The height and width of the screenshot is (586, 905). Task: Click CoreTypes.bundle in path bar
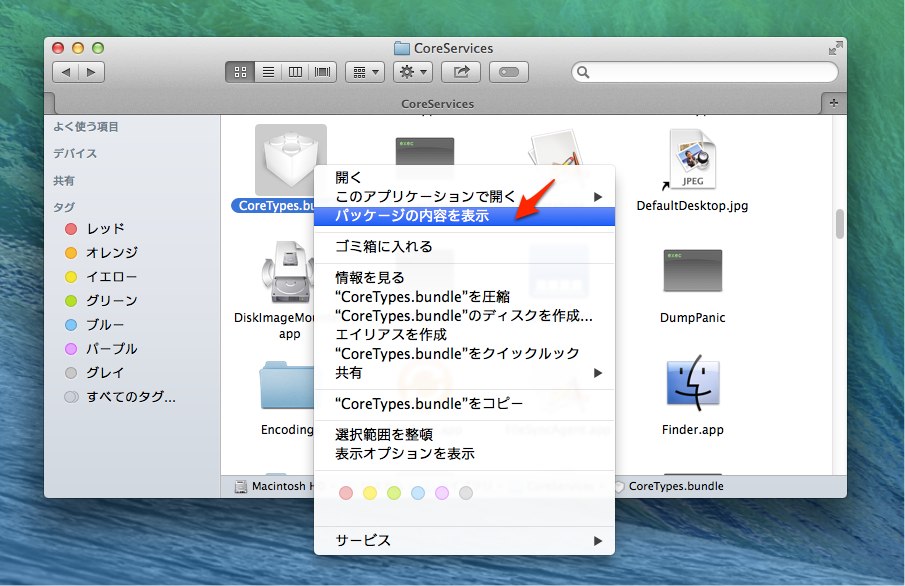tap(669, 486)
